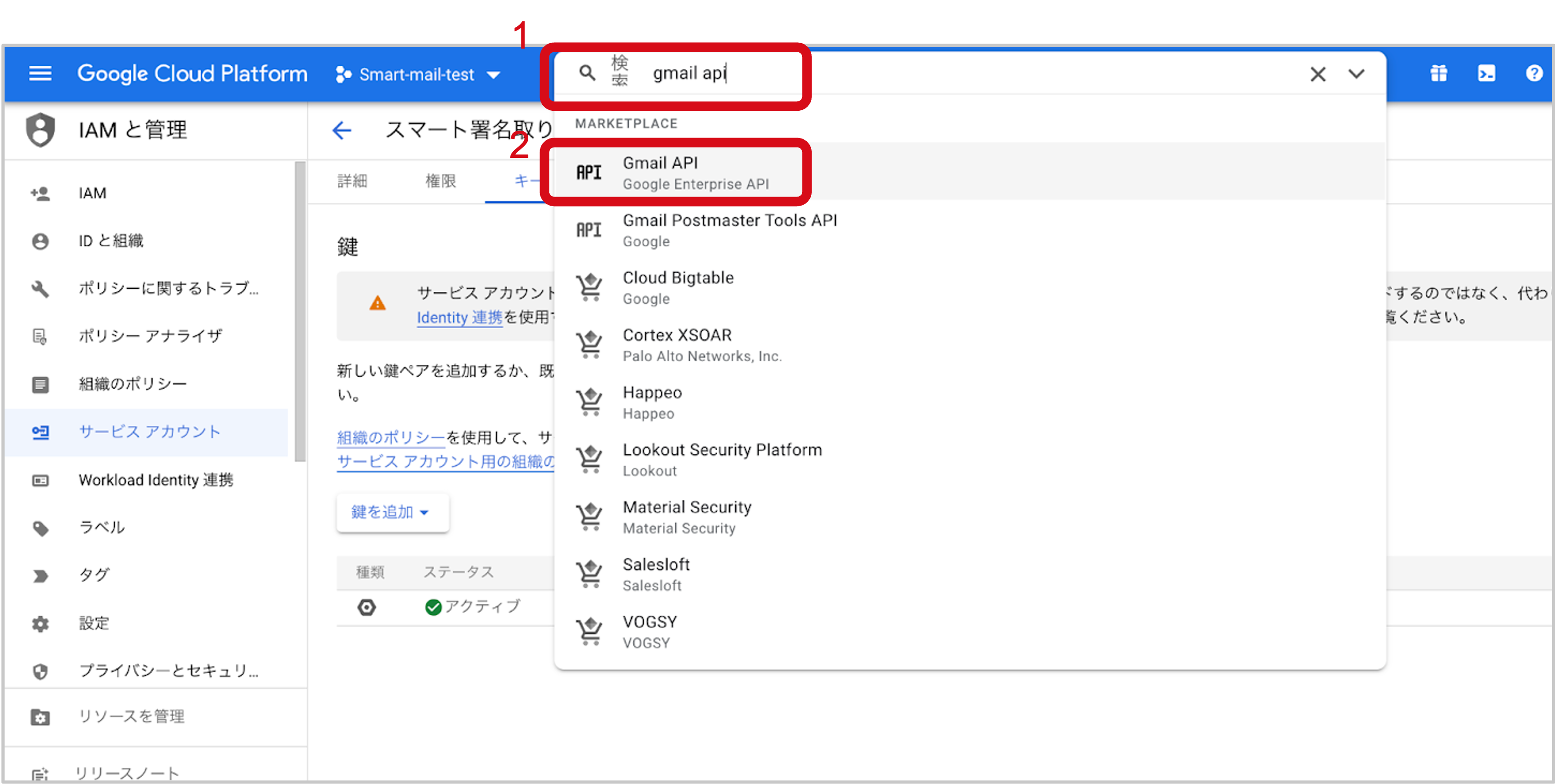Screen dimensions: 1557x784
Task: Click the policy analyzer document icon
Action: pos(40,336)
